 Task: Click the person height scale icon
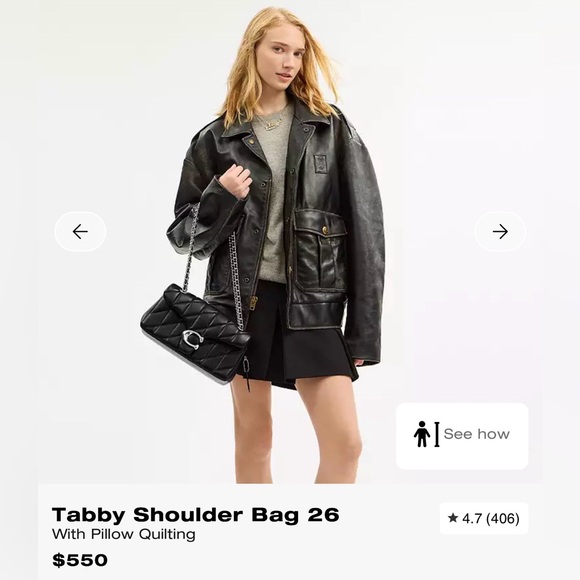426,434
